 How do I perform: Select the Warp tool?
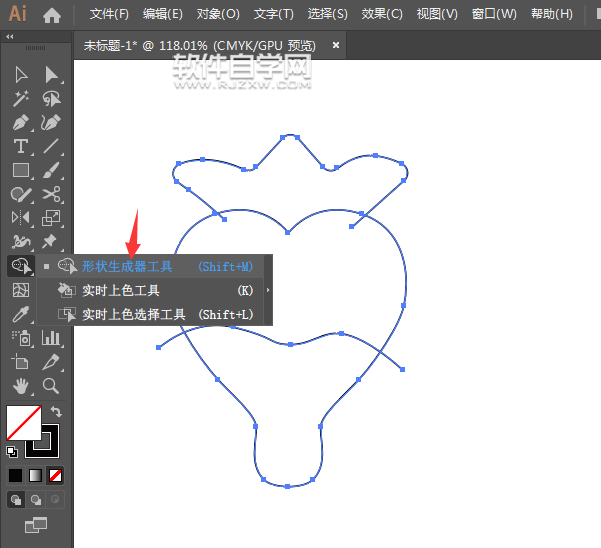(21, 241)
